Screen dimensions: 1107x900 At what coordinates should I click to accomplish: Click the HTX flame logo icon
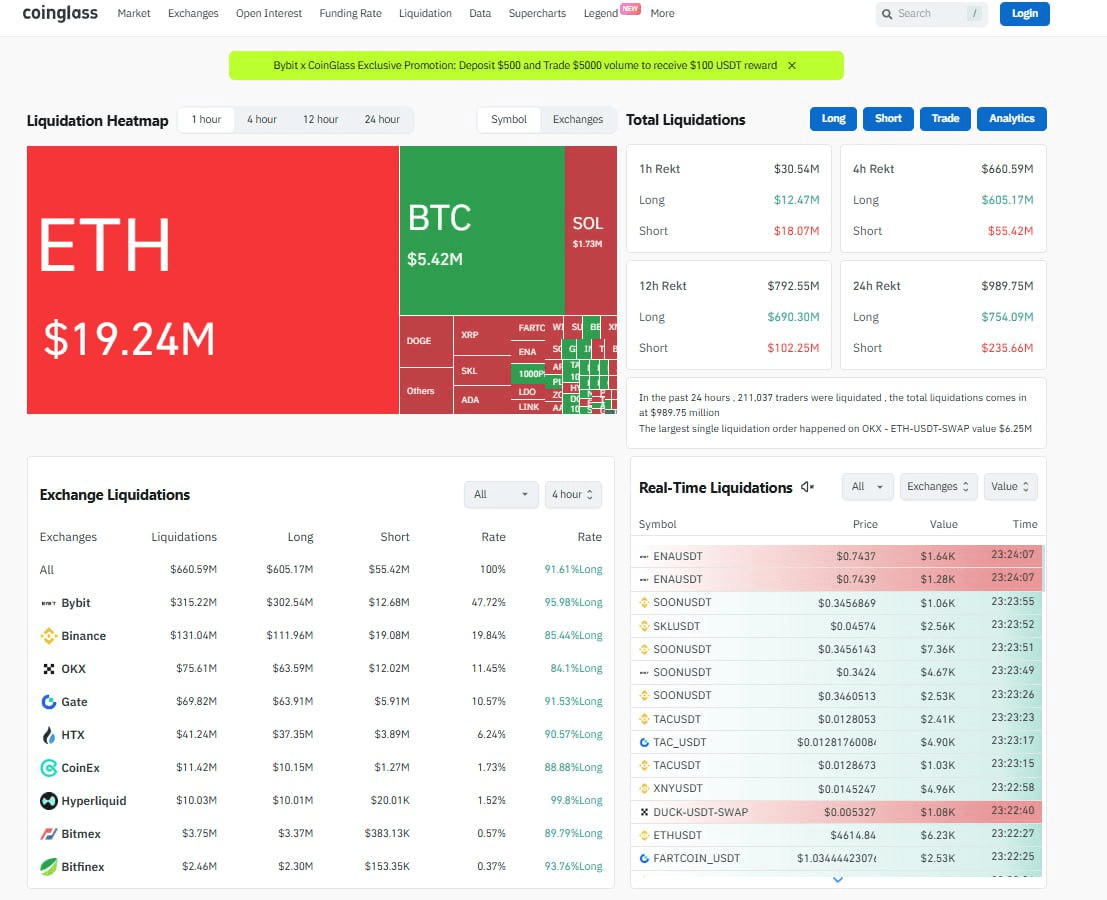coord(49,735)
